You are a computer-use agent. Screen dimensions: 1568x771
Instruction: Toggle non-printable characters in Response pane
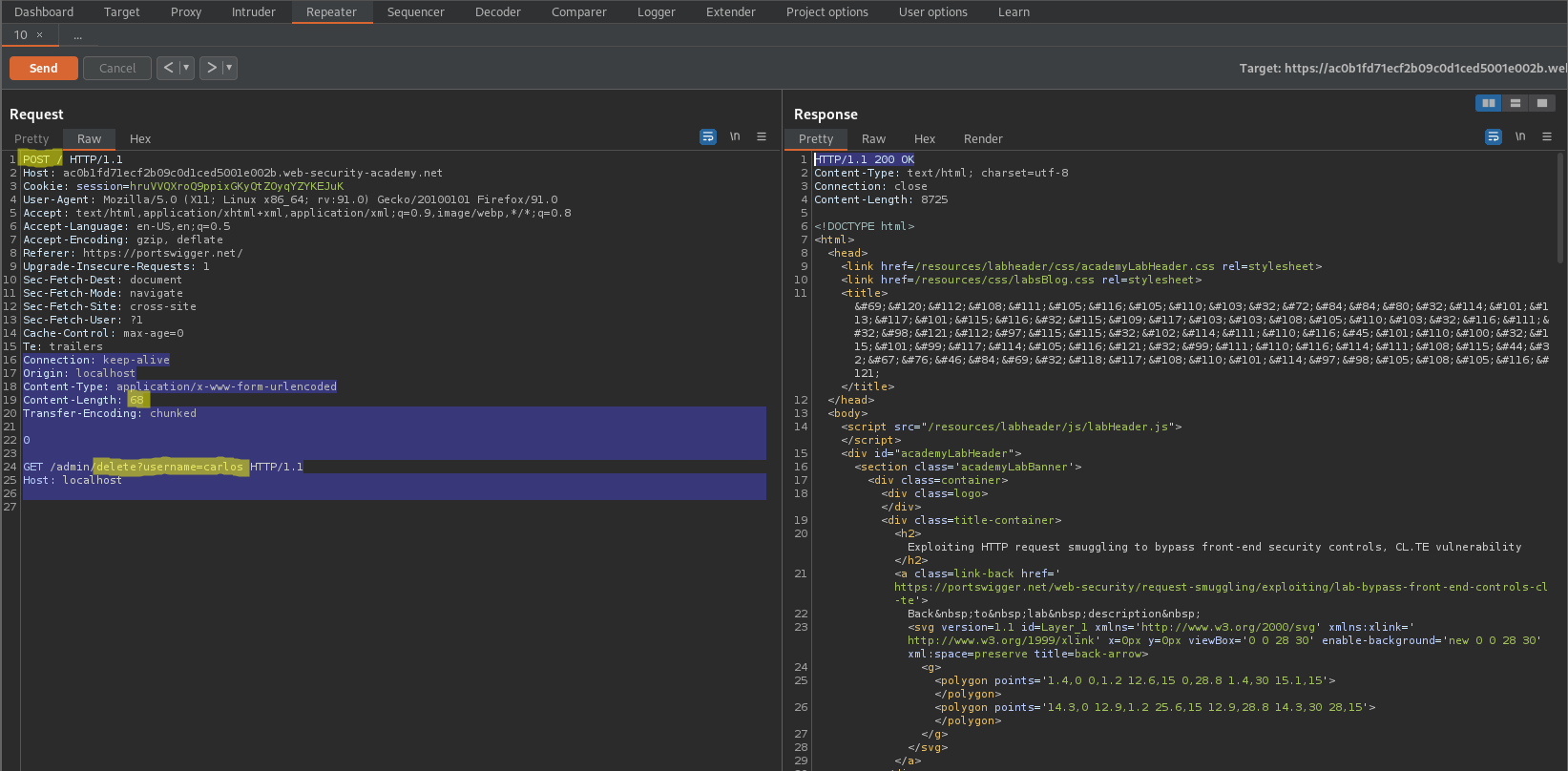1520,136
